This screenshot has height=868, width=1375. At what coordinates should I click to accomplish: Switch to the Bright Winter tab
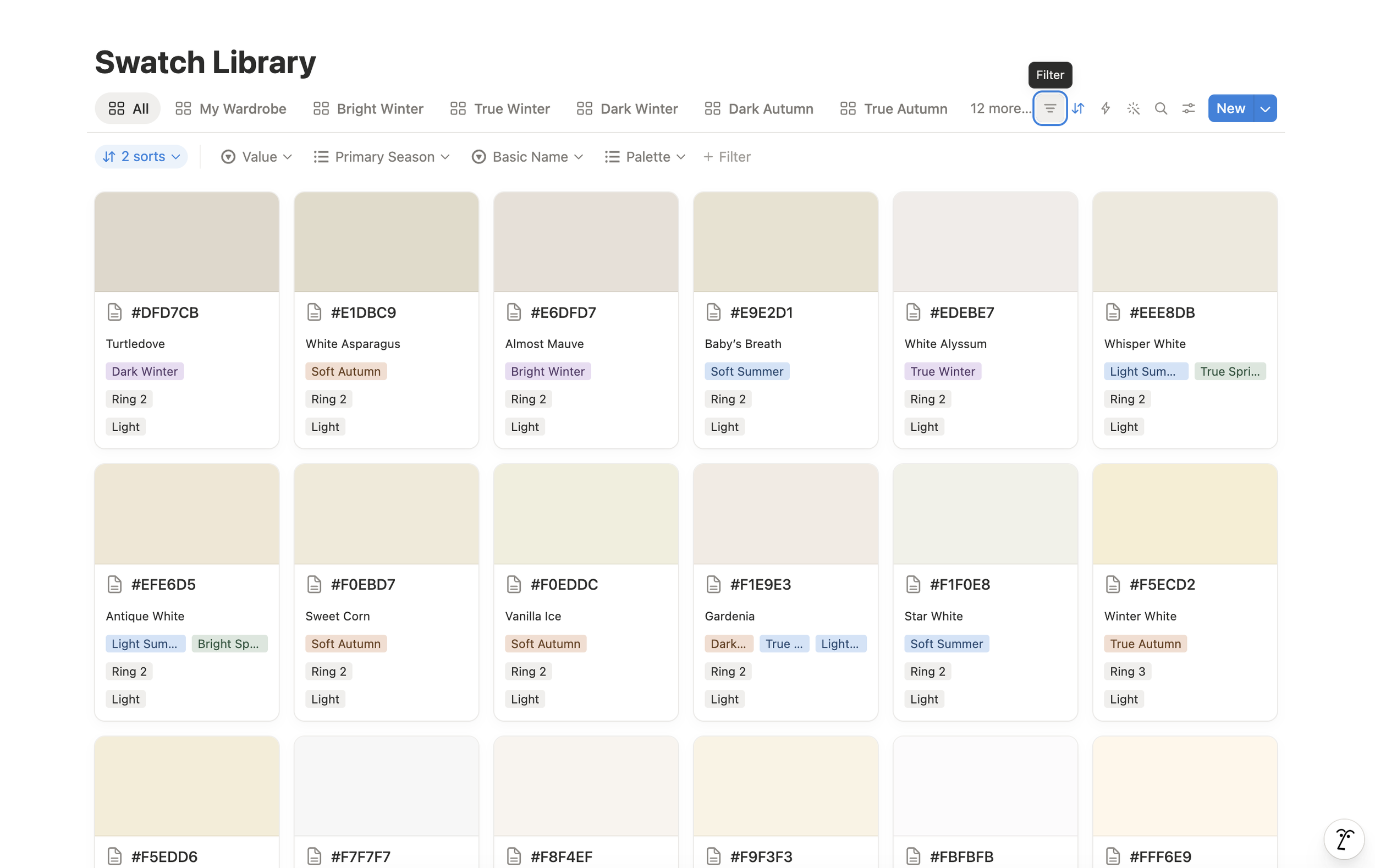point(369,108)
